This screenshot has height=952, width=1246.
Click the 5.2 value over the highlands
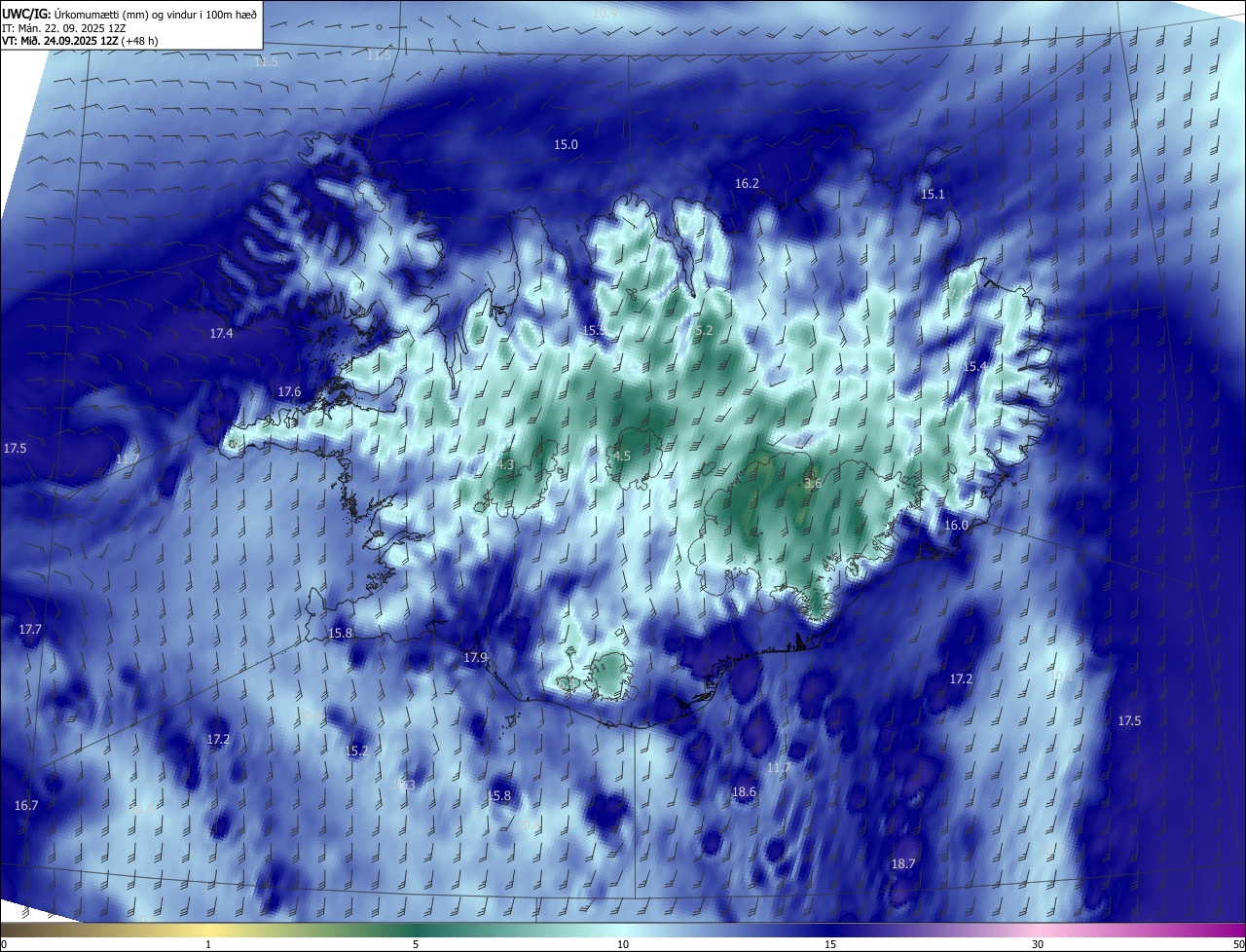pos(704,330)
